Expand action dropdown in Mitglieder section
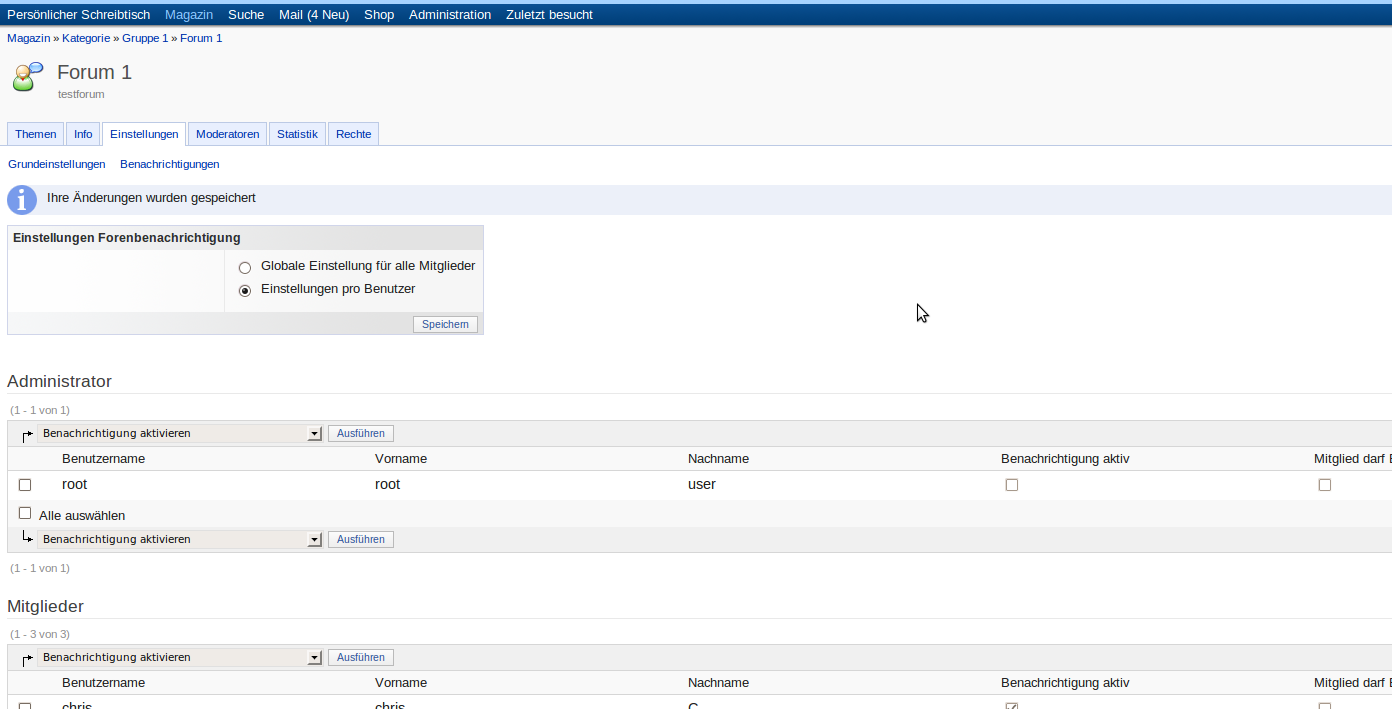The height and width of the screenshot is (709, 1392). (x=180, y=658)
